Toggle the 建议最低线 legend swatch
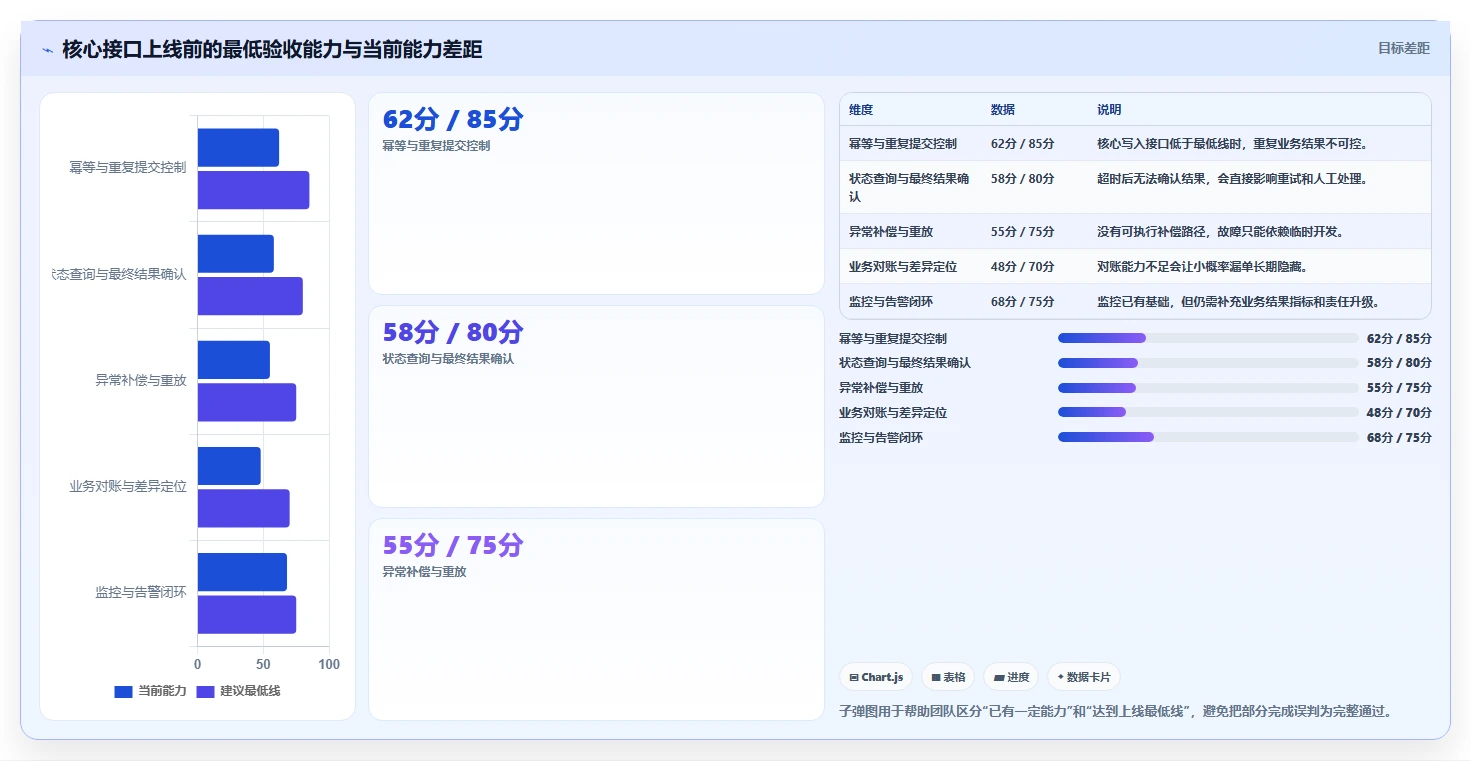 click(206, 691)
